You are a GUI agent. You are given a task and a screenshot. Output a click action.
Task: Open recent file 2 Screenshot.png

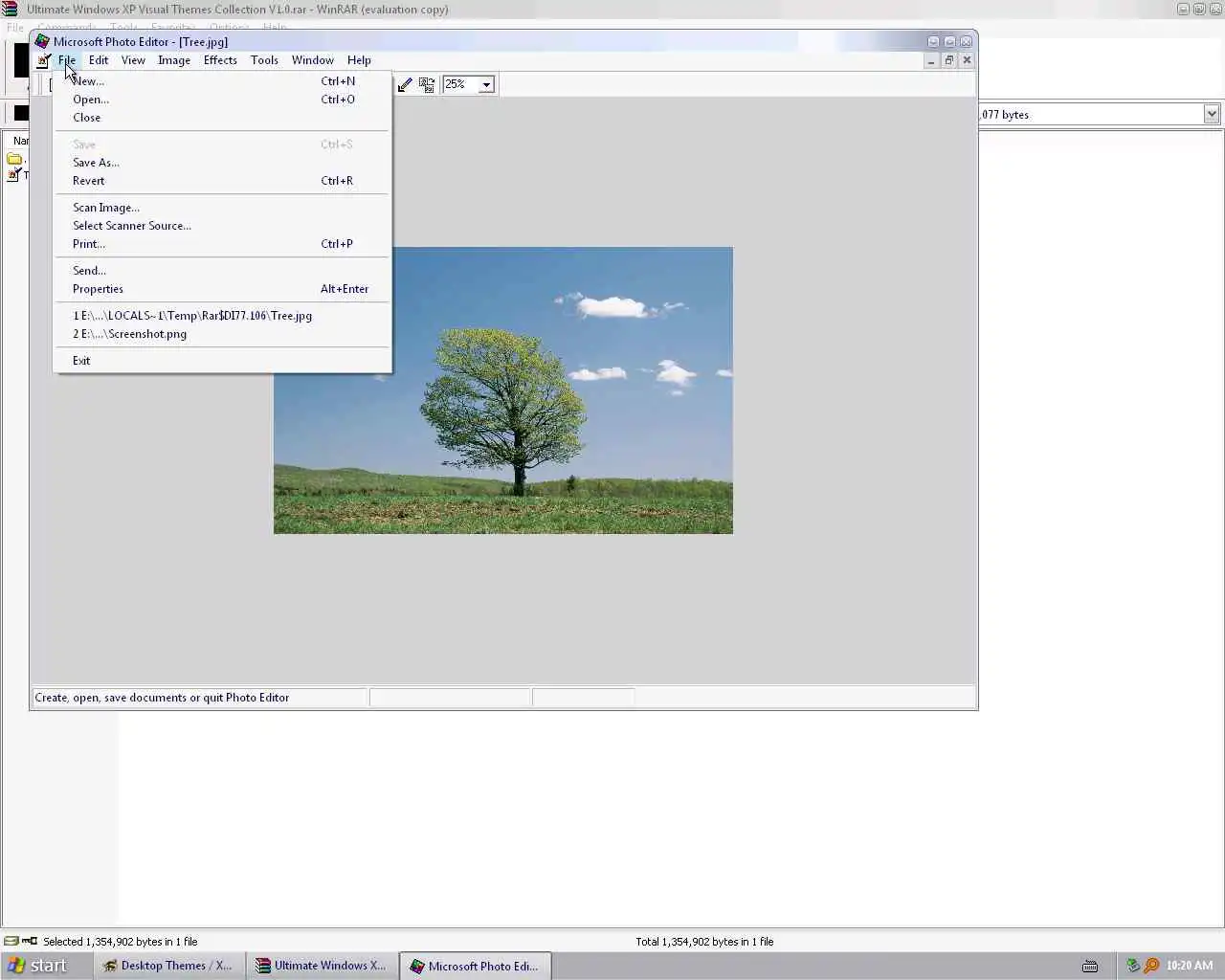click(x=222, y=334)
